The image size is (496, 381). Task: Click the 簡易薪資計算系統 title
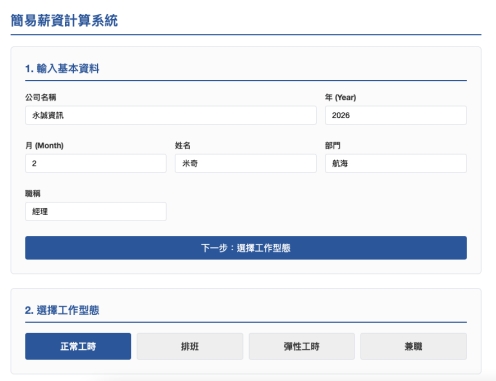point(64,21)
